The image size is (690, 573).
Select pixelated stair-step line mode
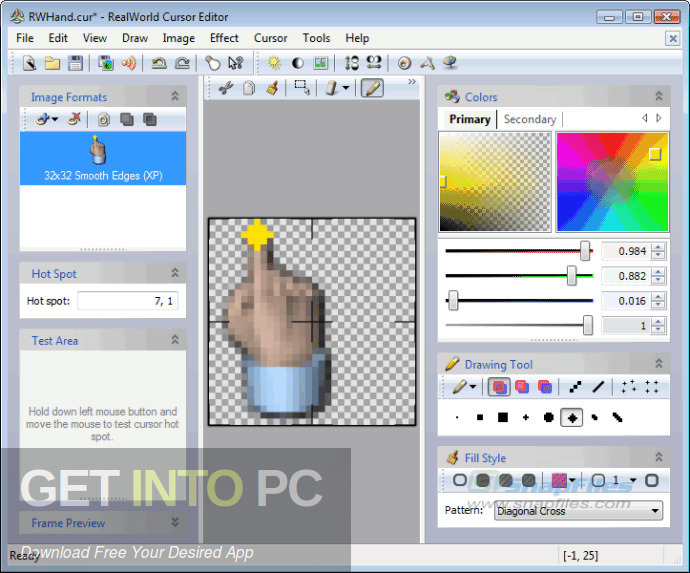click(x=575, y=387)
